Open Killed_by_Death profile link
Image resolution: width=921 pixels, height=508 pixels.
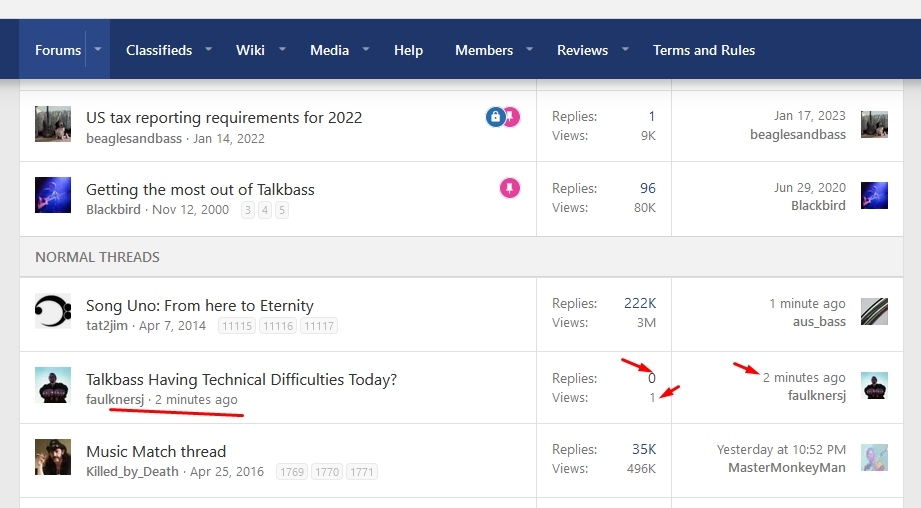[132, 472]
